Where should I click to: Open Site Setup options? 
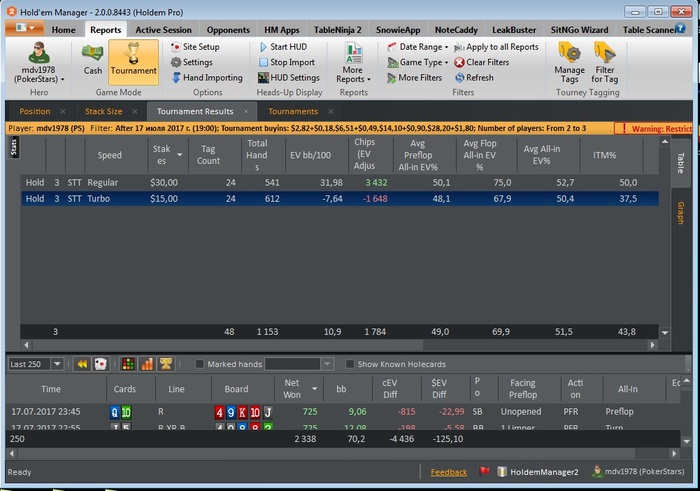point(195,47)
